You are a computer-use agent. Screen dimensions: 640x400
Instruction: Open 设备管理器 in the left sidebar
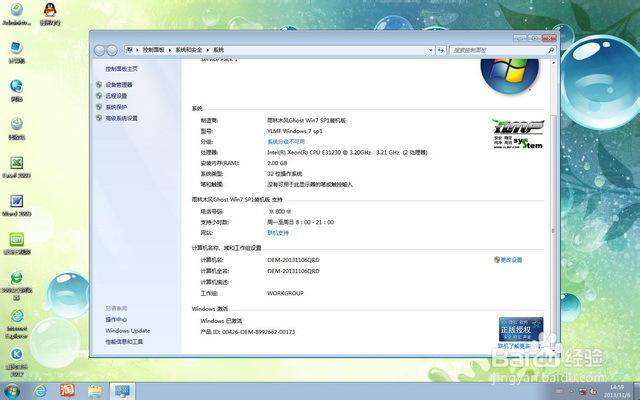pyautogui.click(x=119, y=85)
